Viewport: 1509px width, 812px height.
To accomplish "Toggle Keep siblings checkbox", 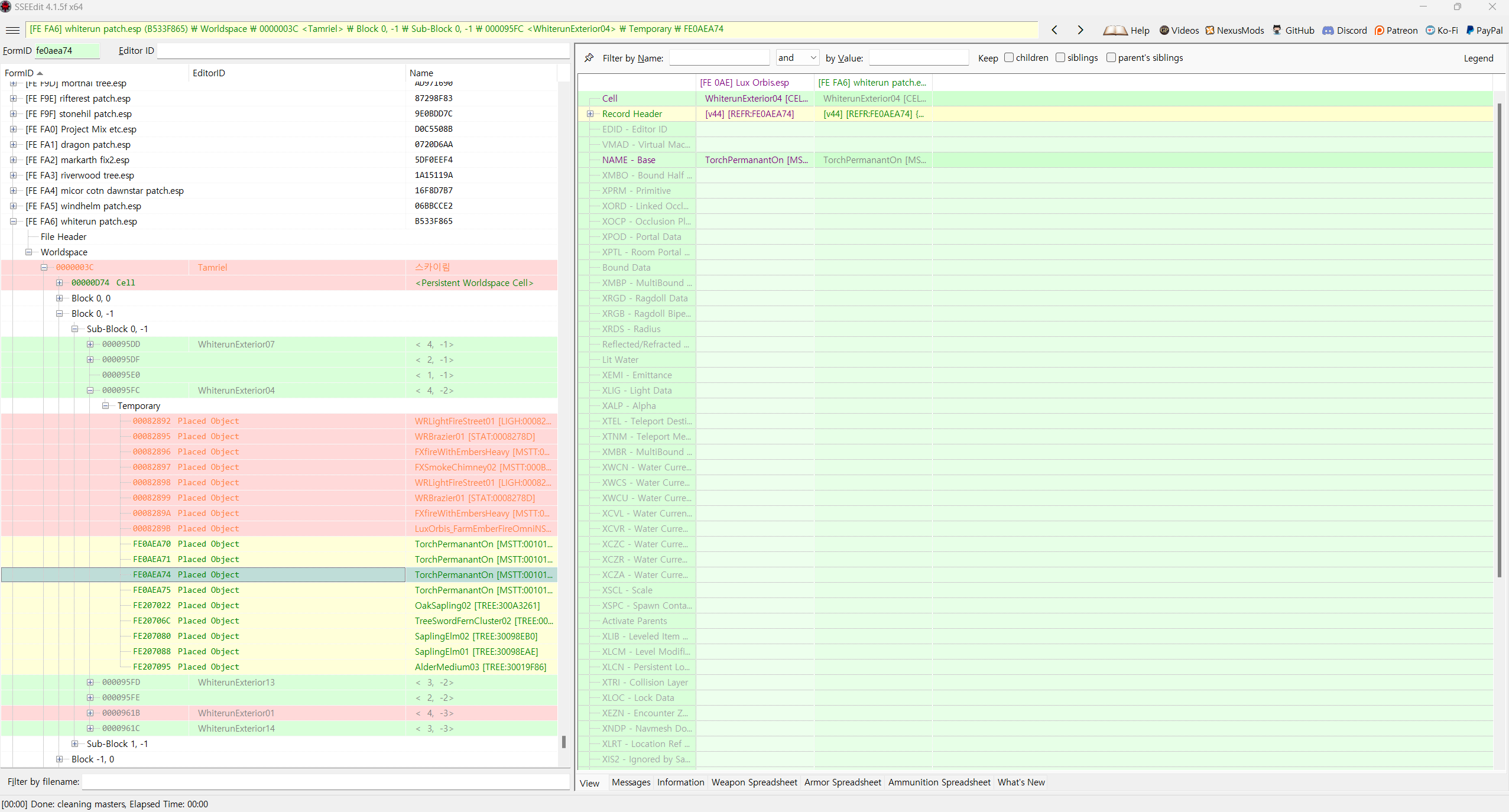I will pos(1060,57).
